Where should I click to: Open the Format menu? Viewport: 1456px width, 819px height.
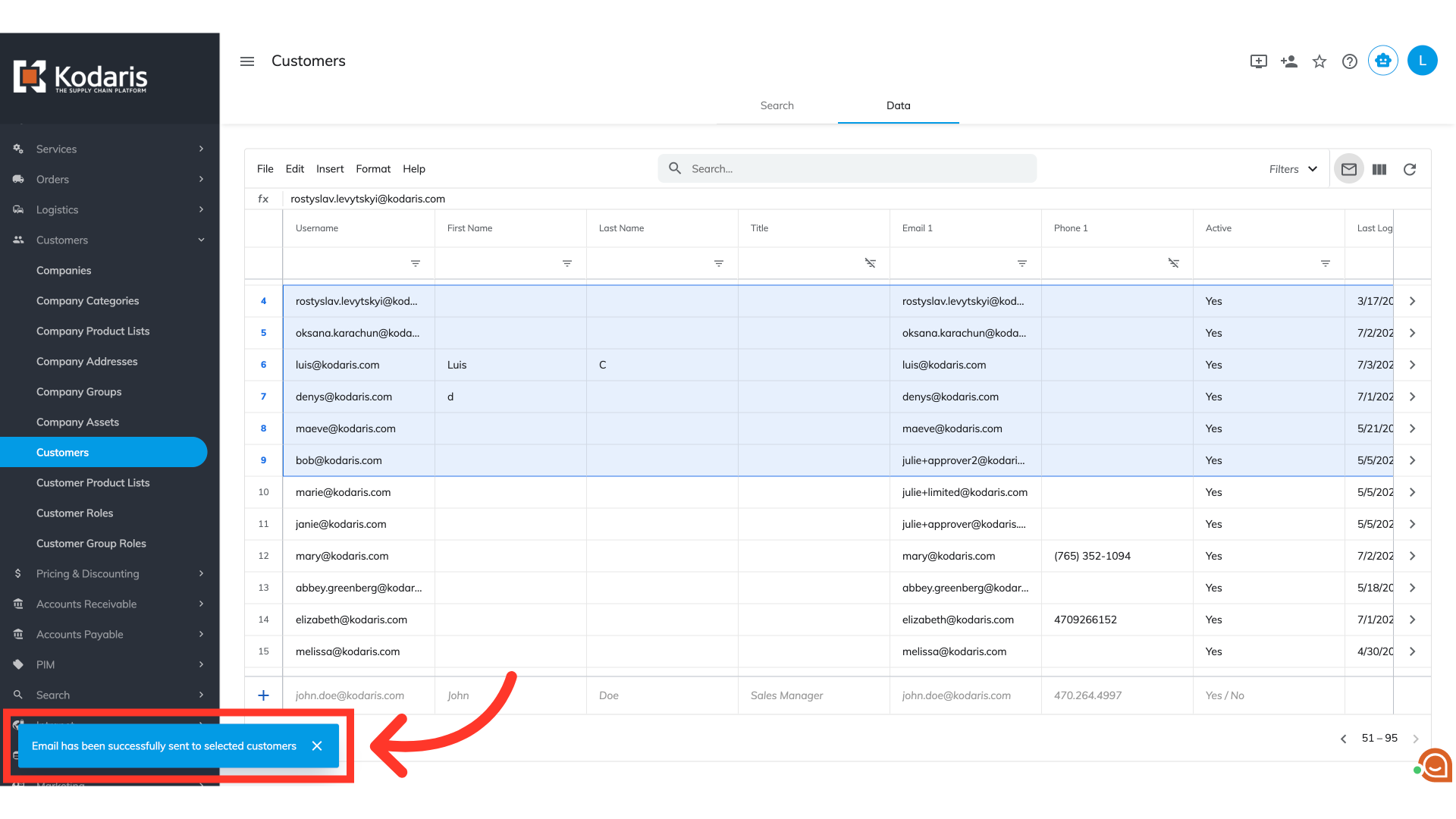click(x=373, y=169)
